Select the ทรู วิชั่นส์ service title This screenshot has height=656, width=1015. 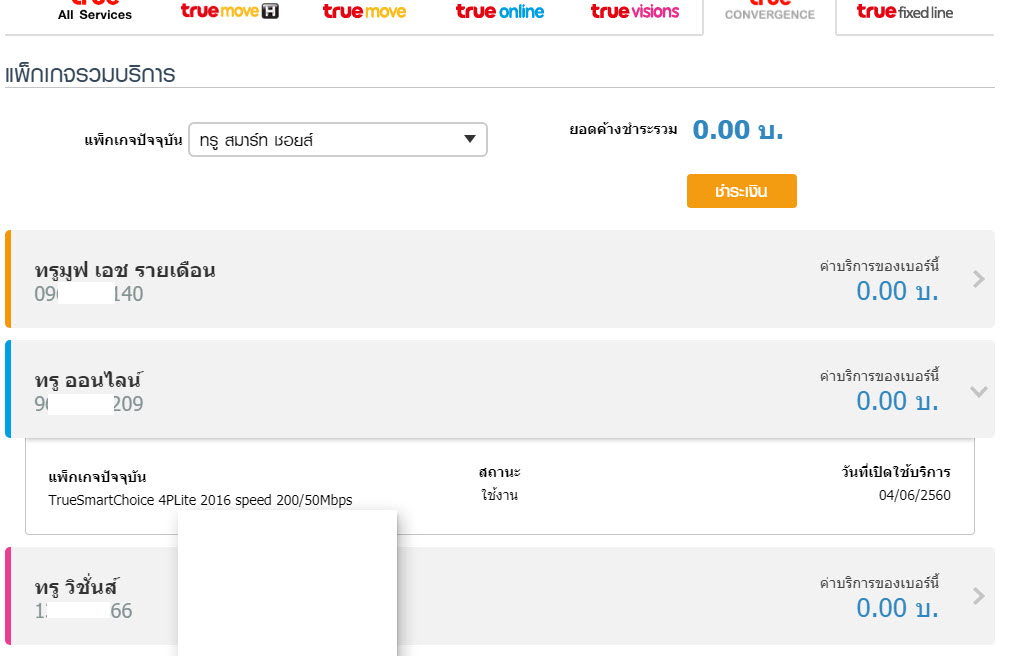coord(76,587)
